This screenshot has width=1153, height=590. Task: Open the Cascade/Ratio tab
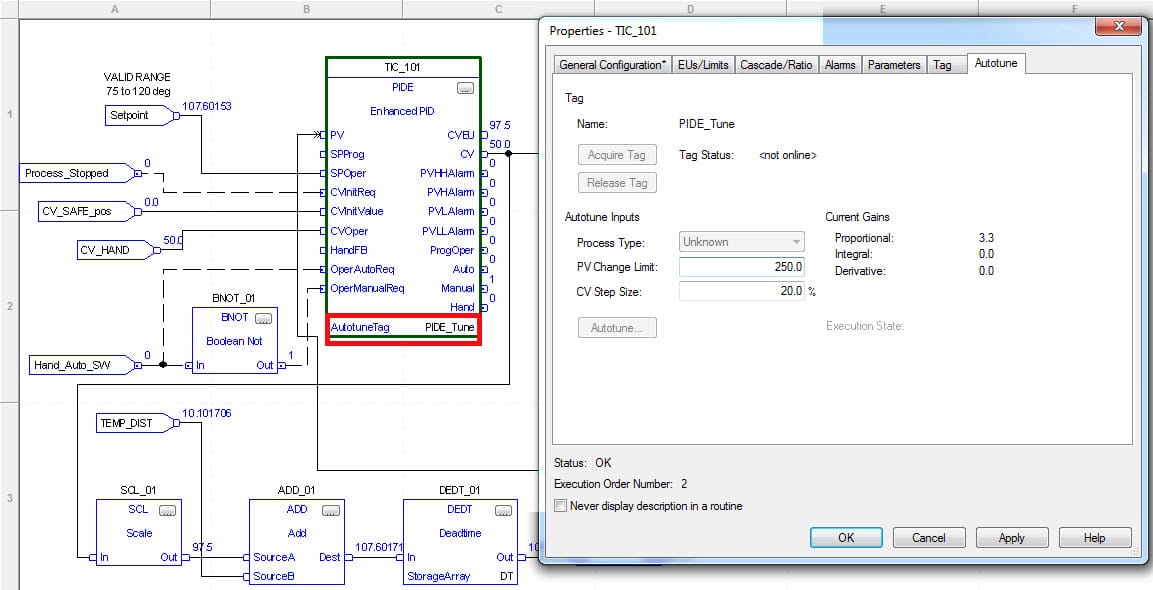pos(776,65)
